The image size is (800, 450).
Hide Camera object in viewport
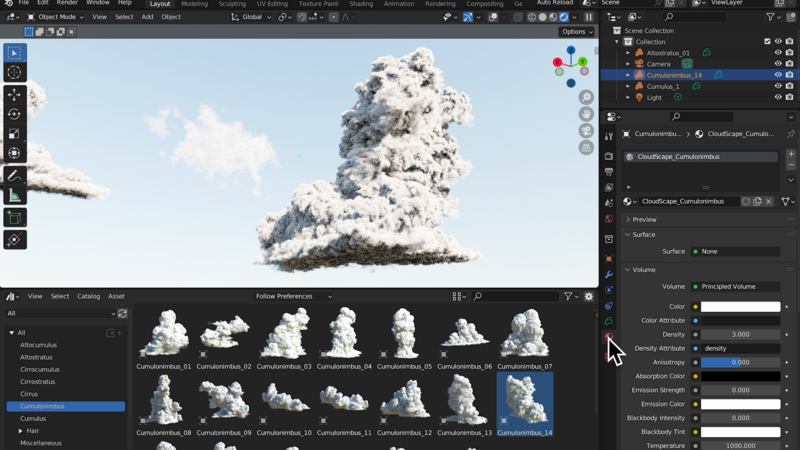tap(778, 64)
